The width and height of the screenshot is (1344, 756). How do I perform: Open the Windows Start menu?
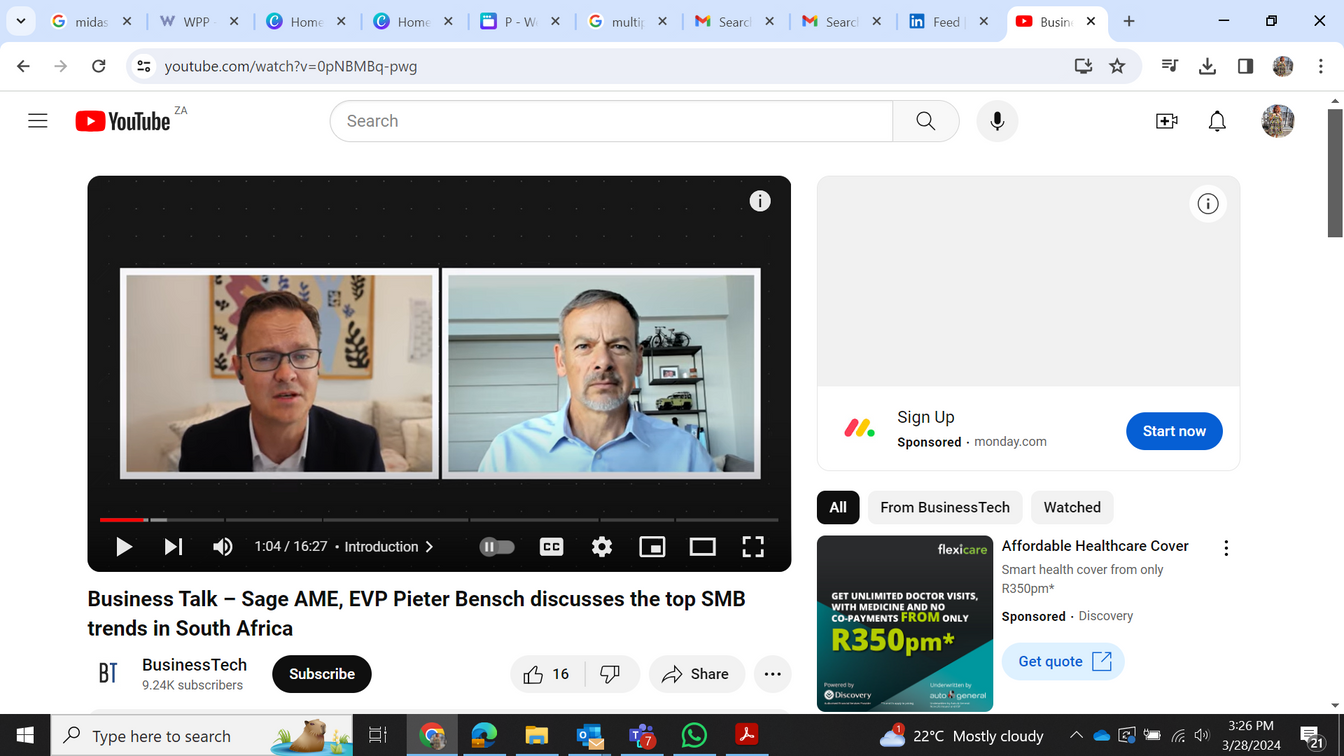pyautogui.click(x=25, y=736)
